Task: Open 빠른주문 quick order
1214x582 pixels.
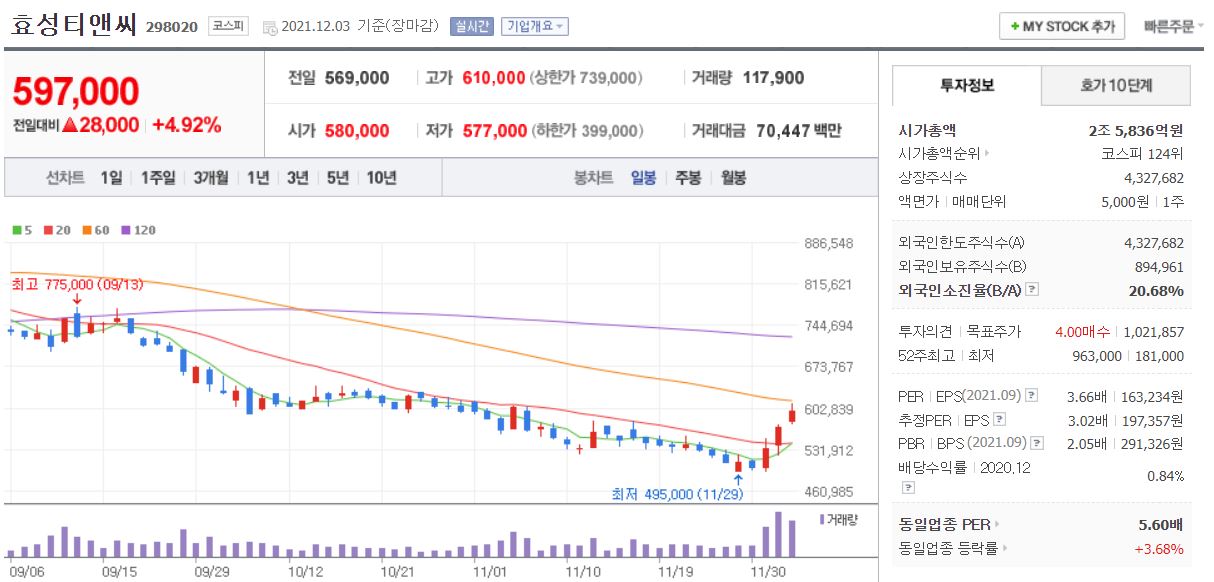Action: click(x=1168, y=23)
